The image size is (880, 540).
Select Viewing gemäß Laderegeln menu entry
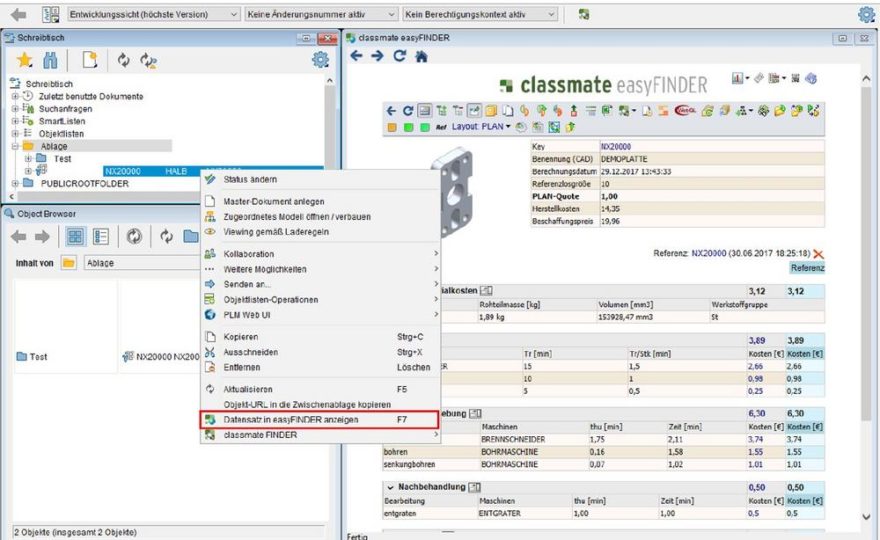[x=320, y=232]
